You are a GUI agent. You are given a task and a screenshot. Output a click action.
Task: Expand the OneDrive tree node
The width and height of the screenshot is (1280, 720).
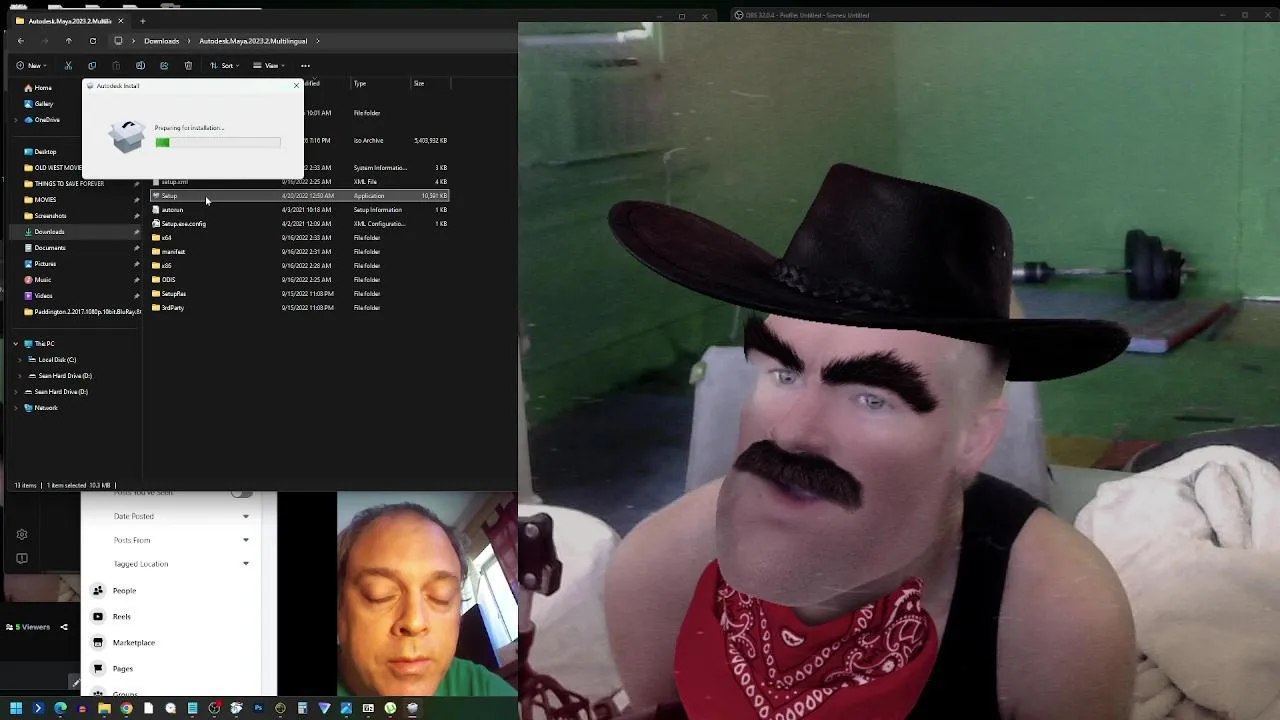click(16, 120)
